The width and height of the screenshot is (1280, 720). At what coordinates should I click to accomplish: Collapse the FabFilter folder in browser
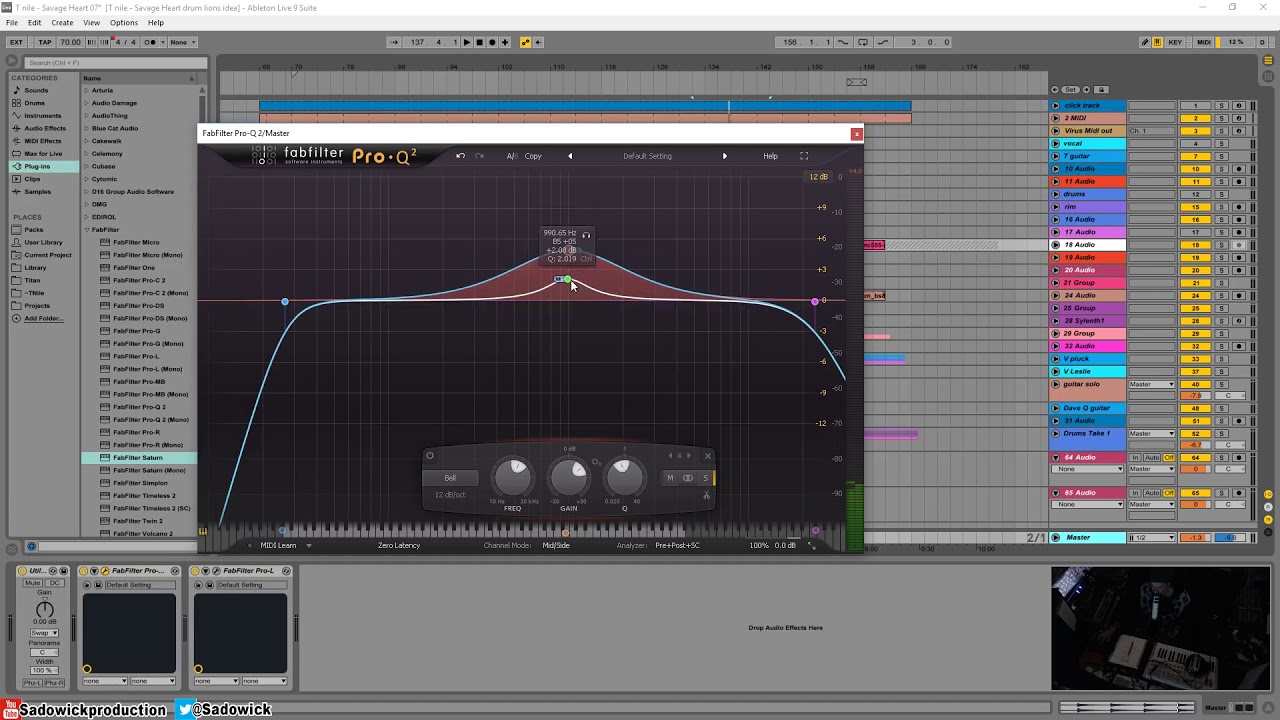(87, 230)
